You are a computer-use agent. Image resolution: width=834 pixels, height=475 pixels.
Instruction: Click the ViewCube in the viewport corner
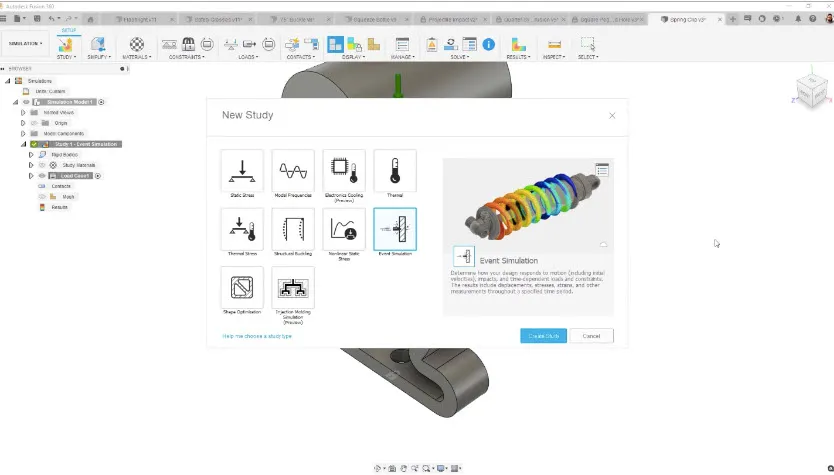(812, 91)
